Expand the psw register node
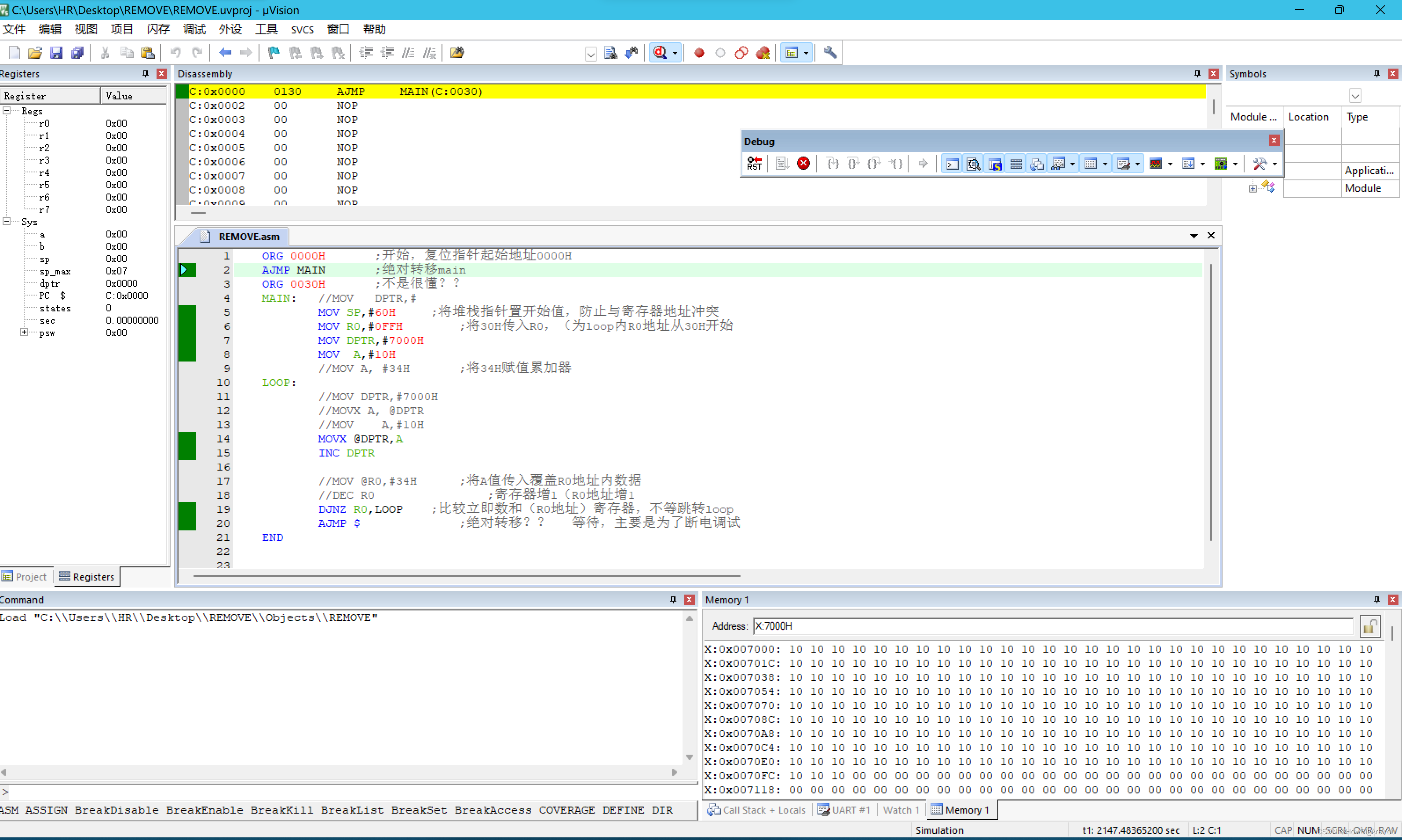This screenshot has width=1402, height=840. pyautogui.click(x=24, y=332)
